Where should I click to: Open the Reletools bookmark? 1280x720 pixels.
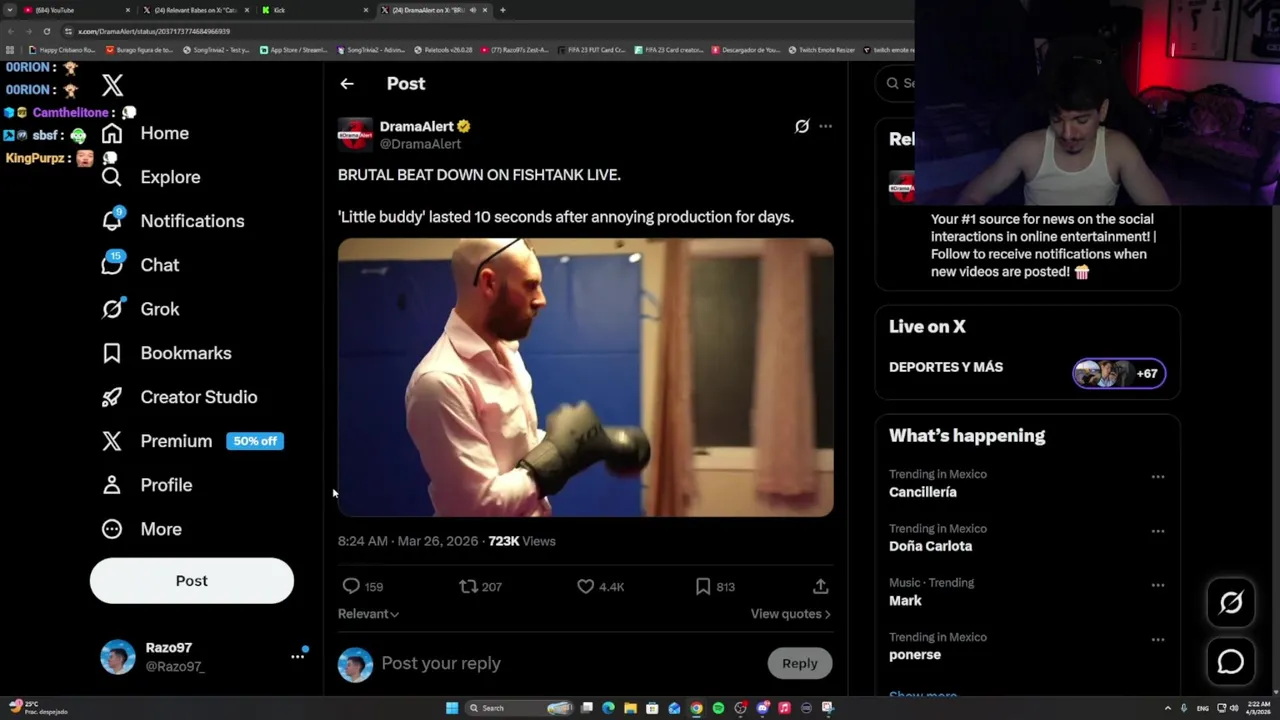click(x=442, y=50)
